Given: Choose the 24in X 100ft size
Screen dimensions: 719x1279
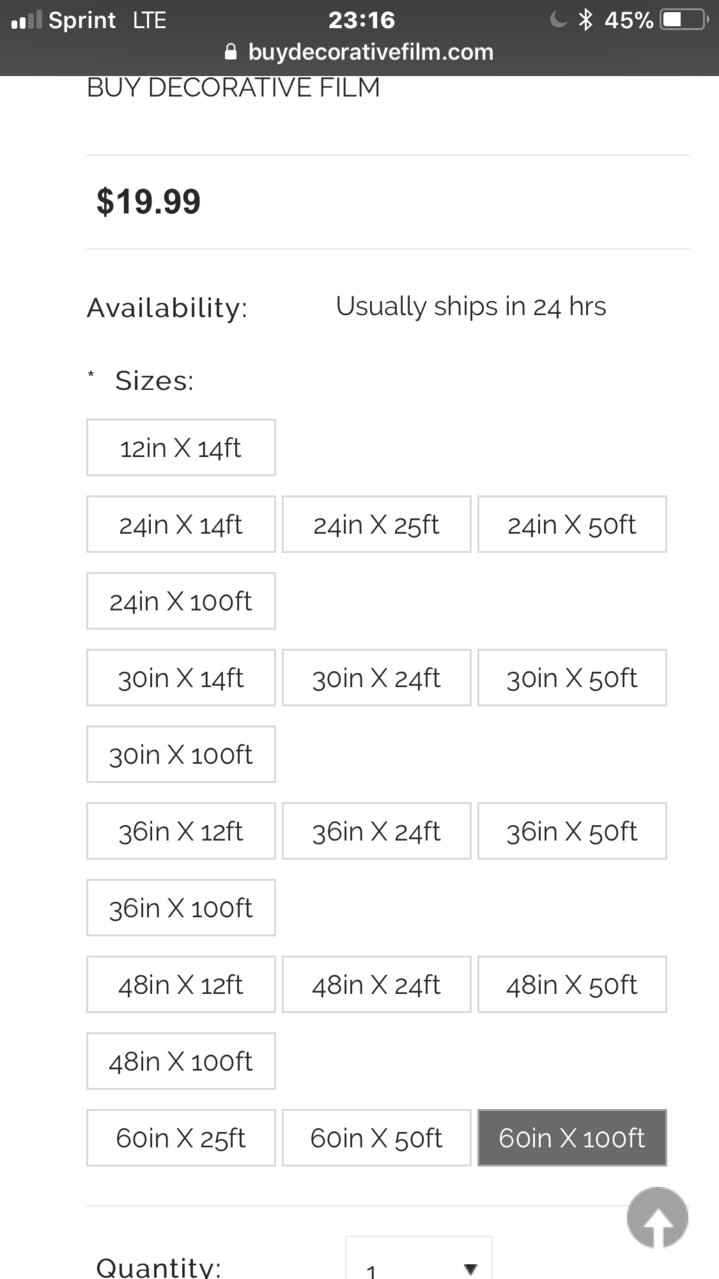Looking at the screenshot, I should tap(181, 601).
